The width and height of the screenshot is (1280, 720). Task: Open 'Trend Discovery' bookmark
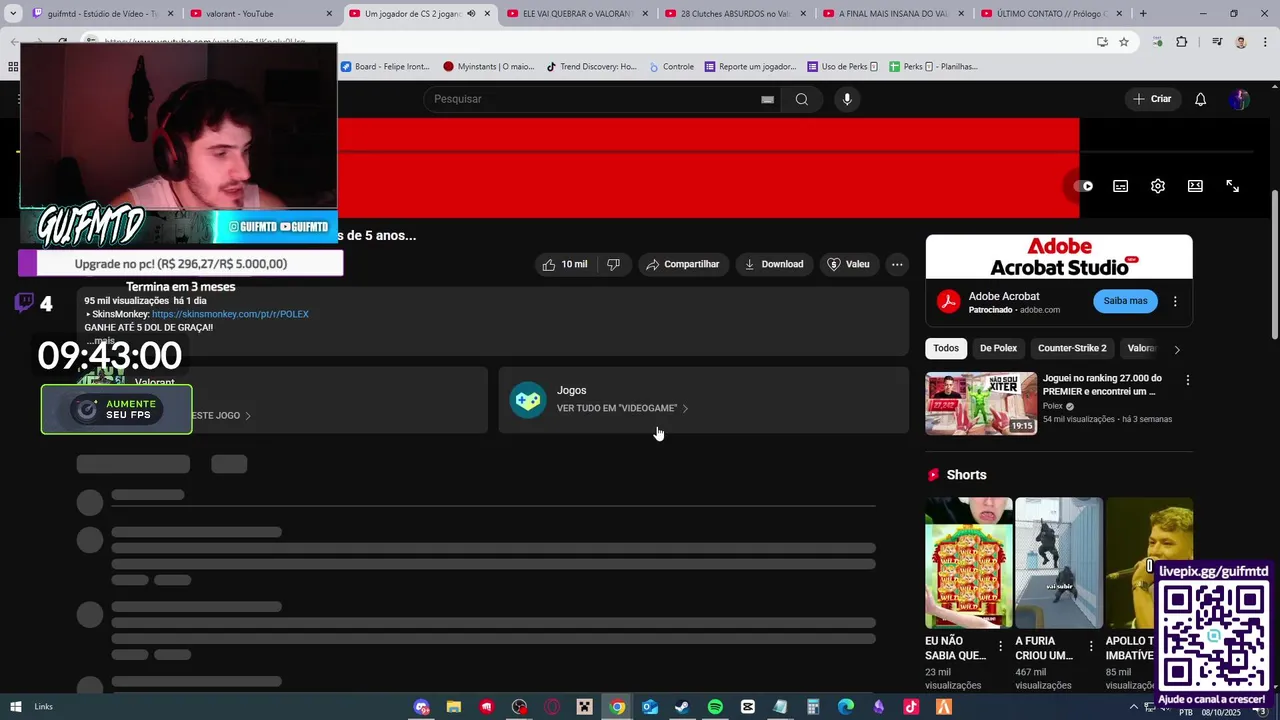point(591,67)
